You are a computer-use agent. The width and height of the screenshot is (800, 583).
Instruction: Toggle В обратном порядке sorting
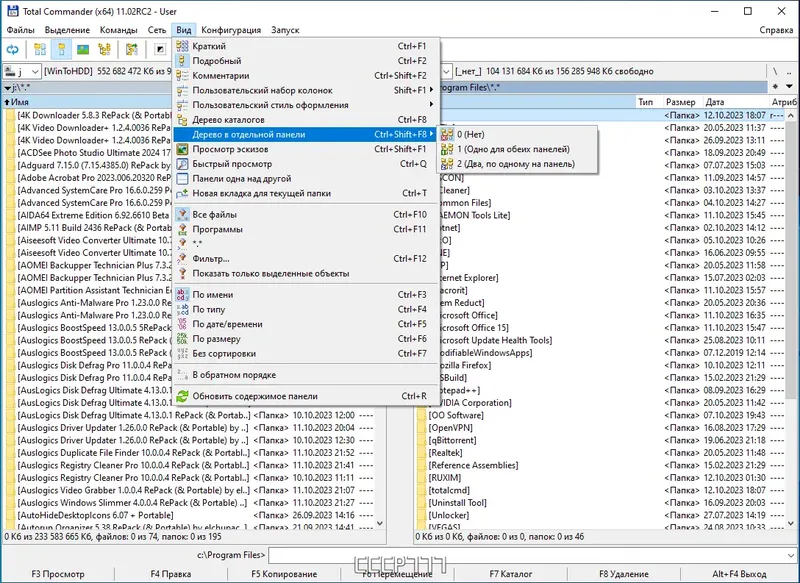[x=306, y=375]
